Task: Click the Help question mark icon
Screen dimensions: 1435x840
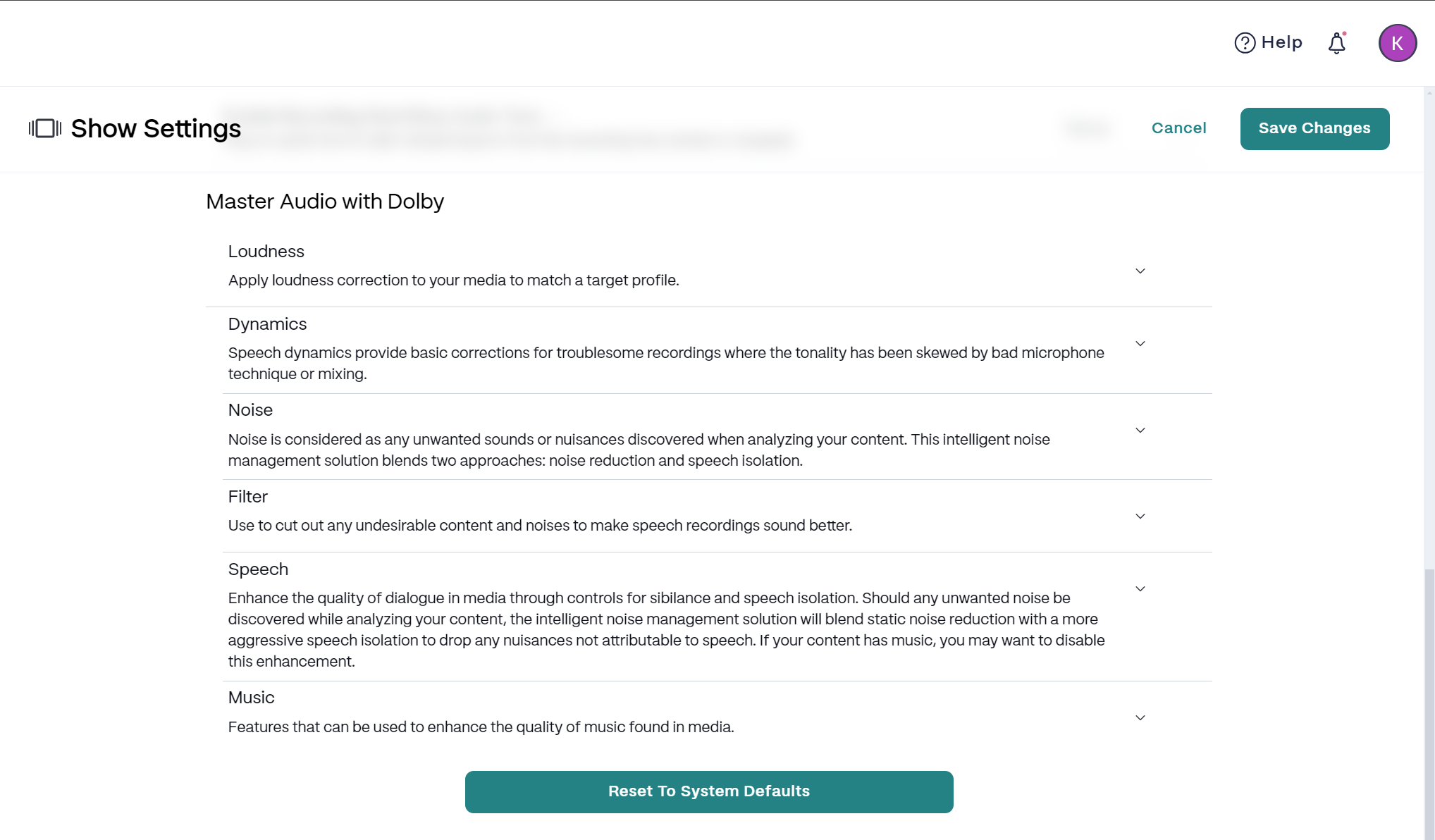Action: click(x=1245, y=43)
